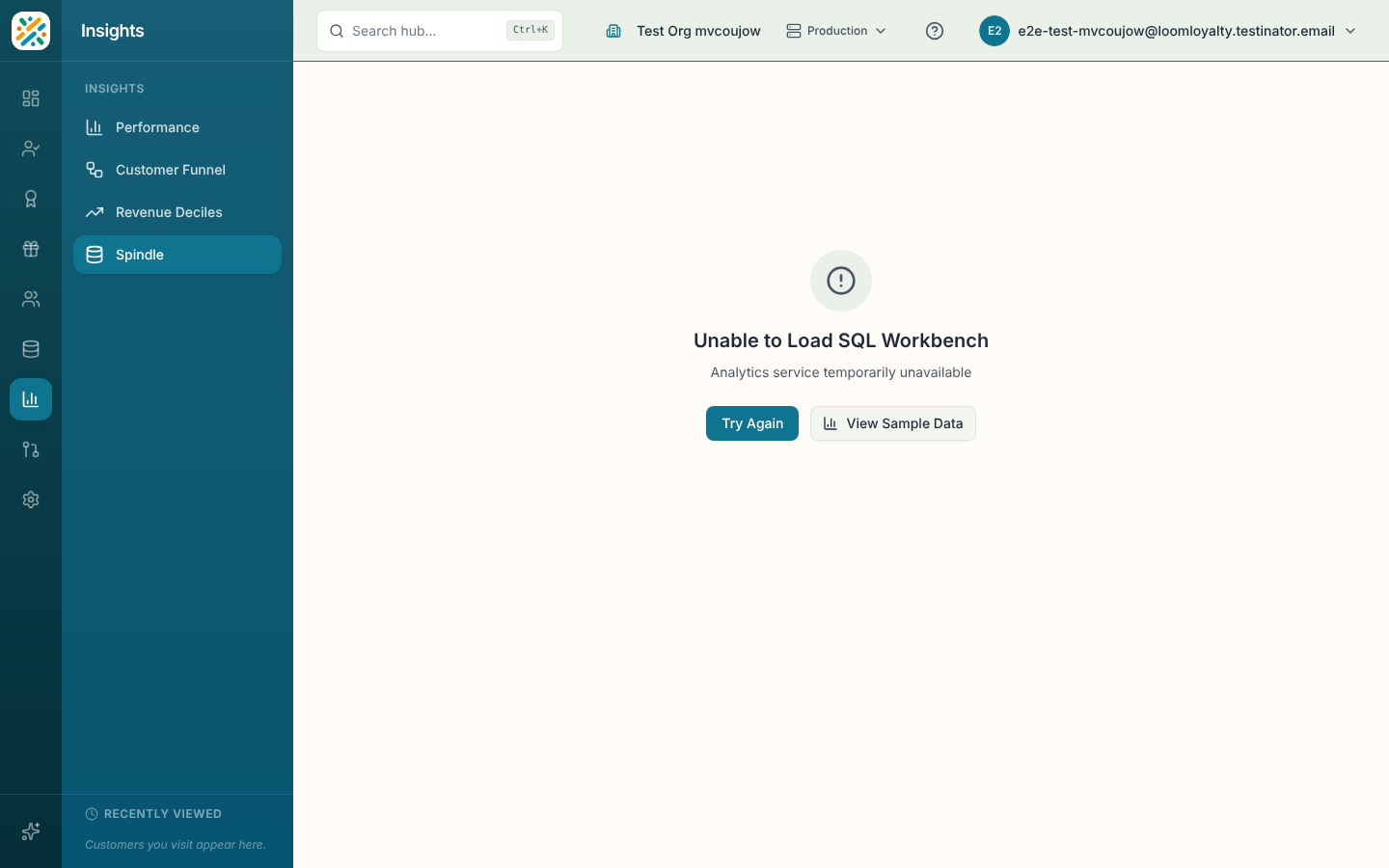Click the sparkle AI assistant icon
The image size is (1389, 868).
pos(31,831)
